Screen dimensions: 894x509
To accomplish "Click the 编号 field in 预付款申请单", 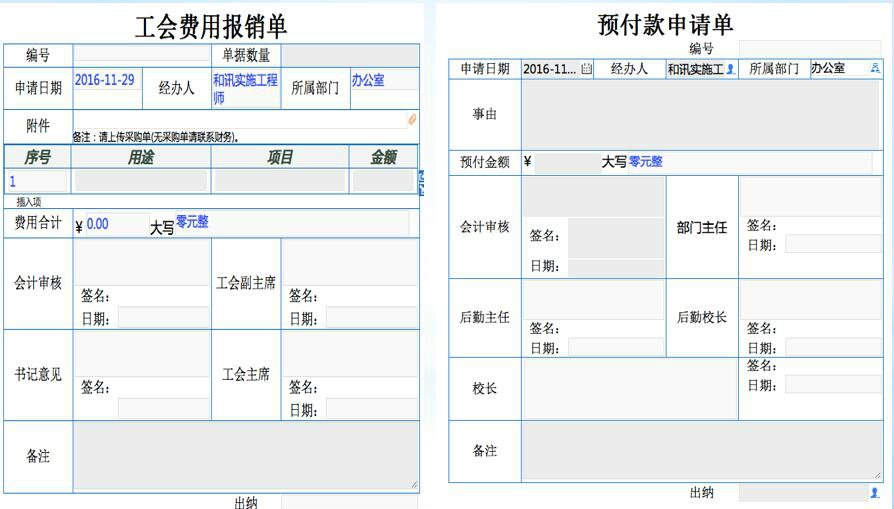I will pos(810,48).
